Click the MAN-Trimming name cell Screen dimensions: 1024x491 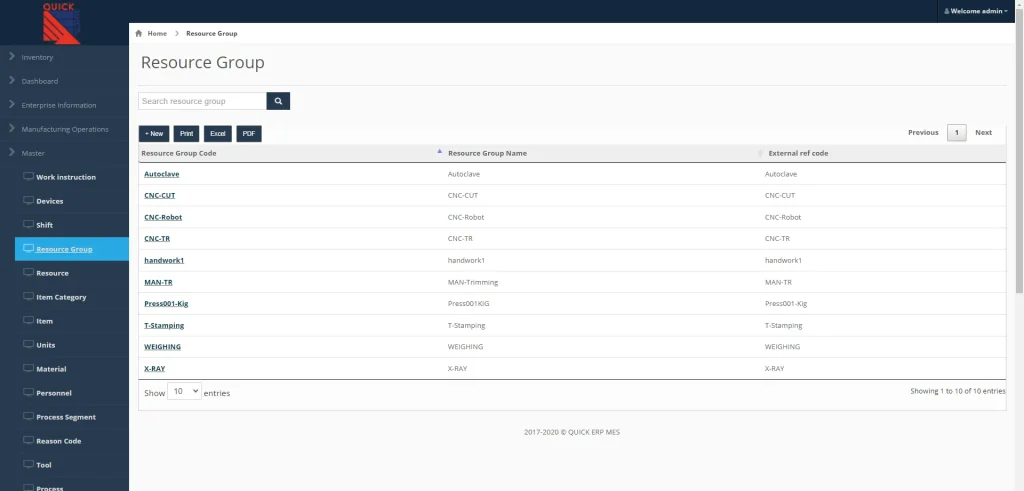473,282
